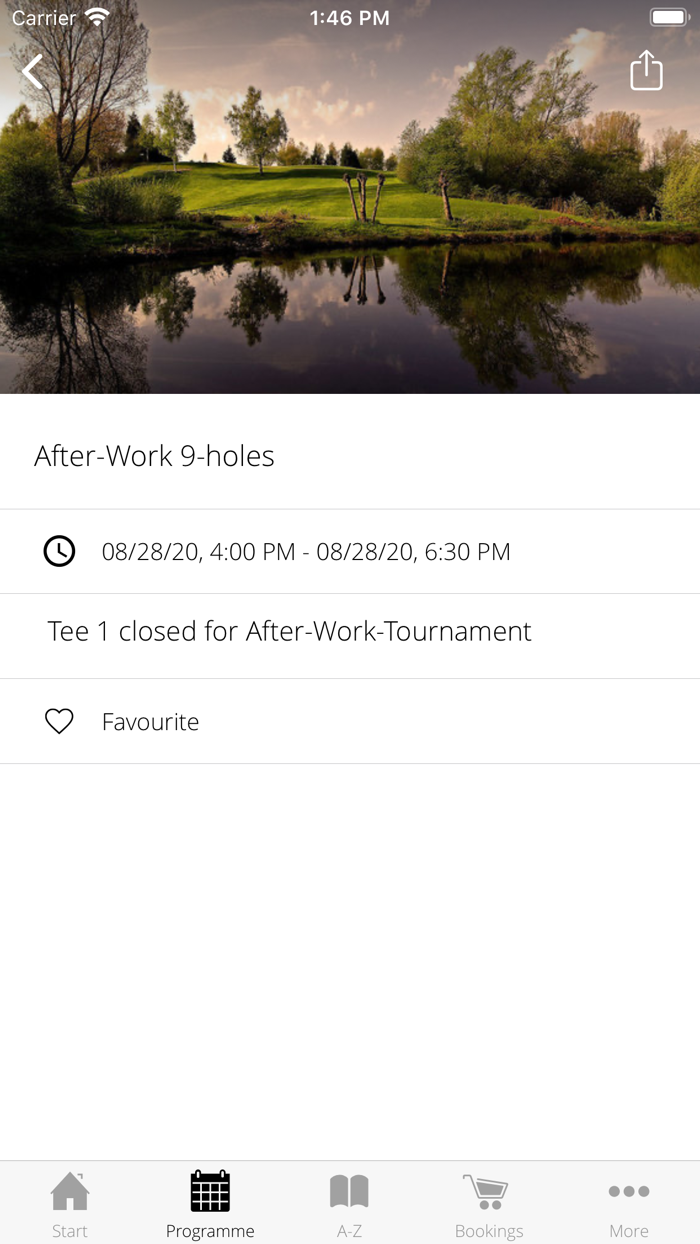This screenshot has height=1244, width=700.
Task: Click the After-Work 9-holes title
Action: click(154, 456)
